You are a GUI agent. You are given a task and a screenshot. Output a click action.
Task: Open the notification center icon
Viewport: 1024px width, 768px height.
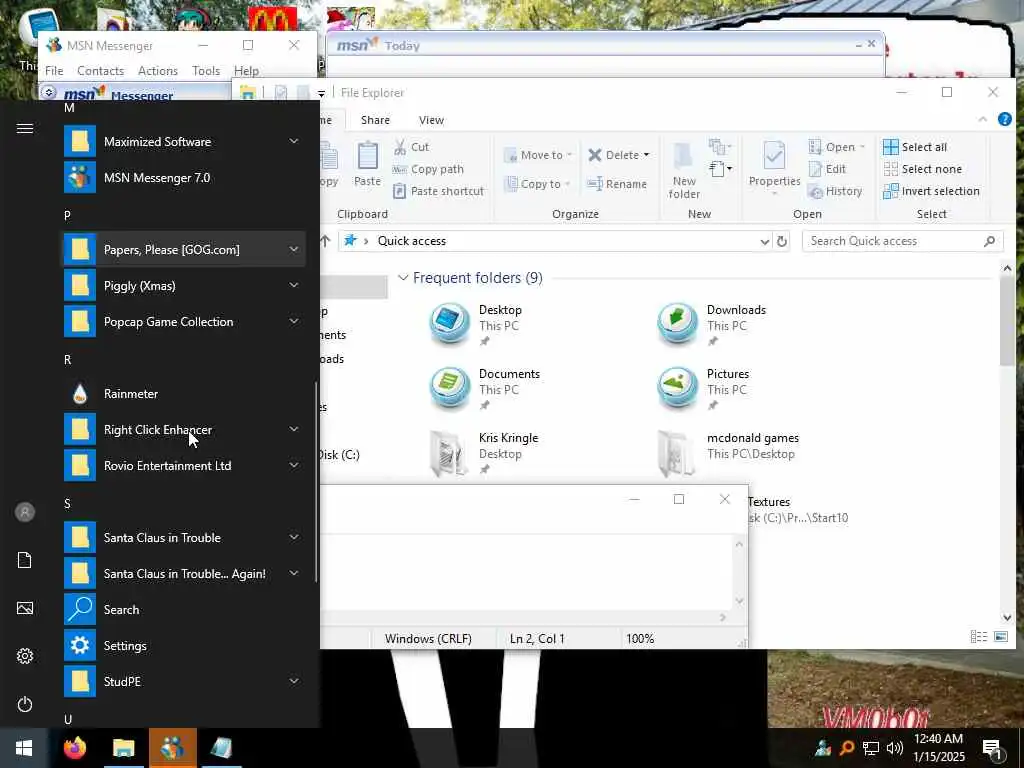pos(992,748)
